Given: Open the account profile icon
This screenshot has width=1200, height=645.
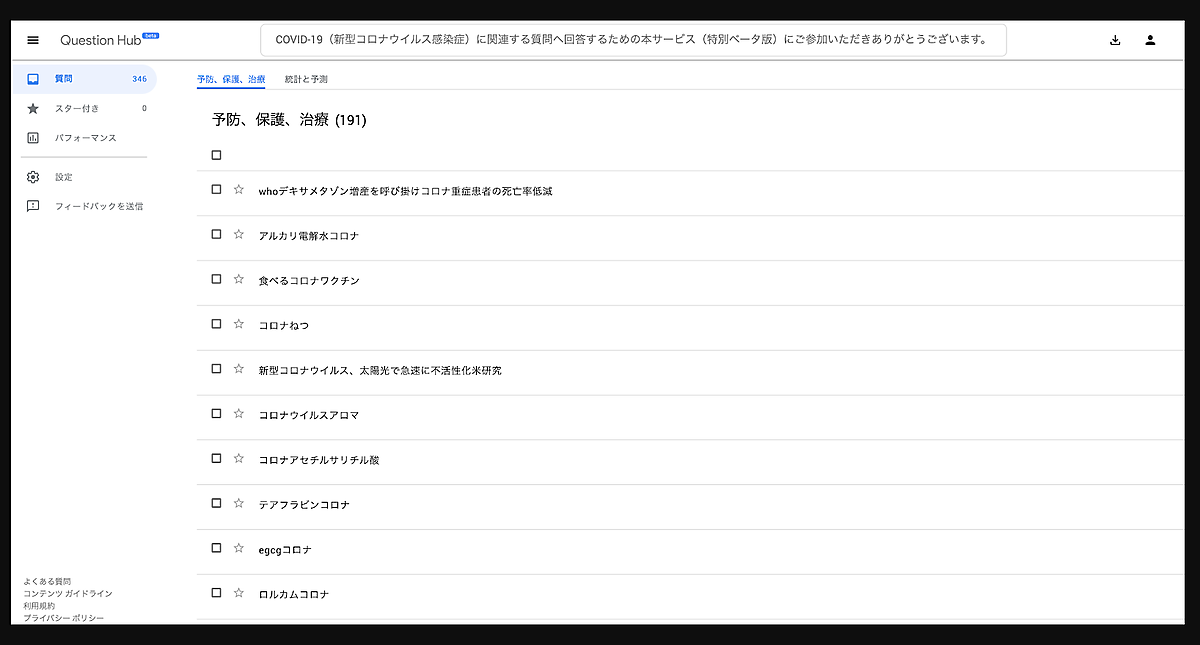Looking at the screenshot, I should pyautogui.click(x=1150, y=40).
